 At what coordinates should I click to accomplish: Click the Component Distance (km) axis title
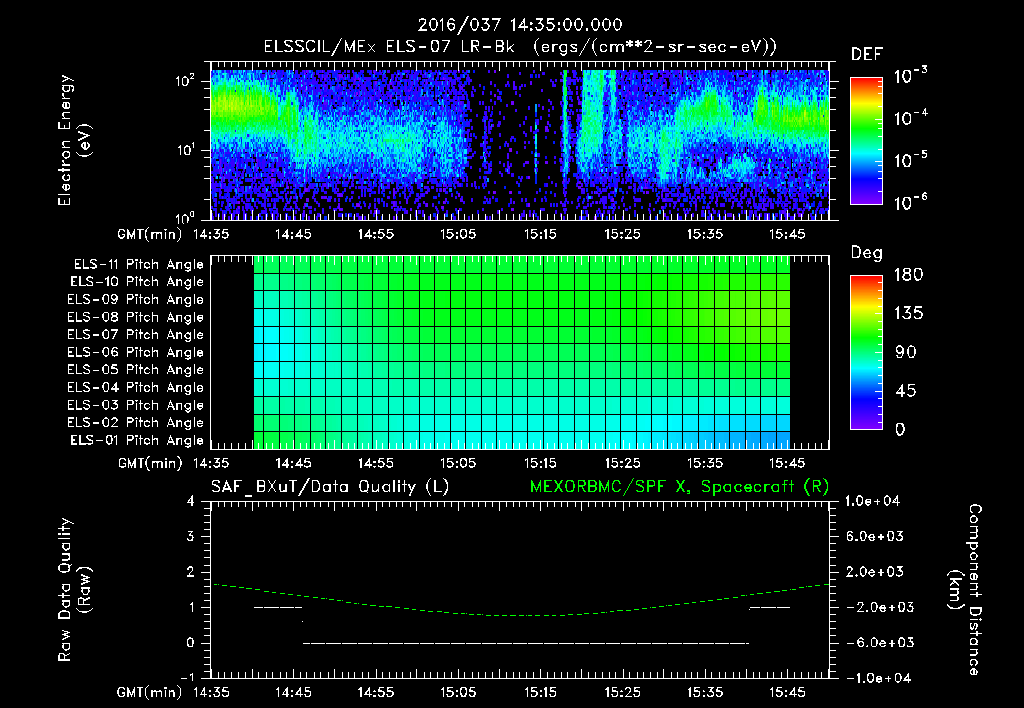(965, 589)
